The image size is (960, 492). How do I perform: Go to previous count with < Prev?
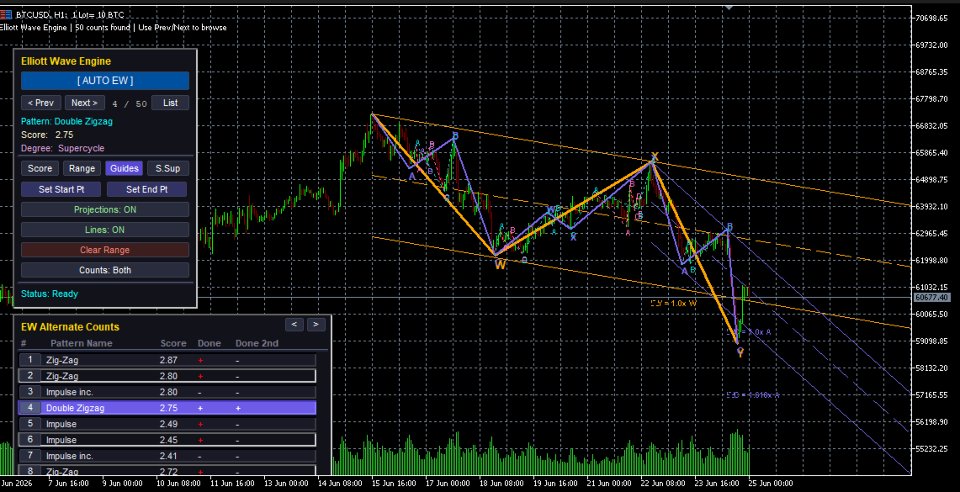(x=41, y=103)
